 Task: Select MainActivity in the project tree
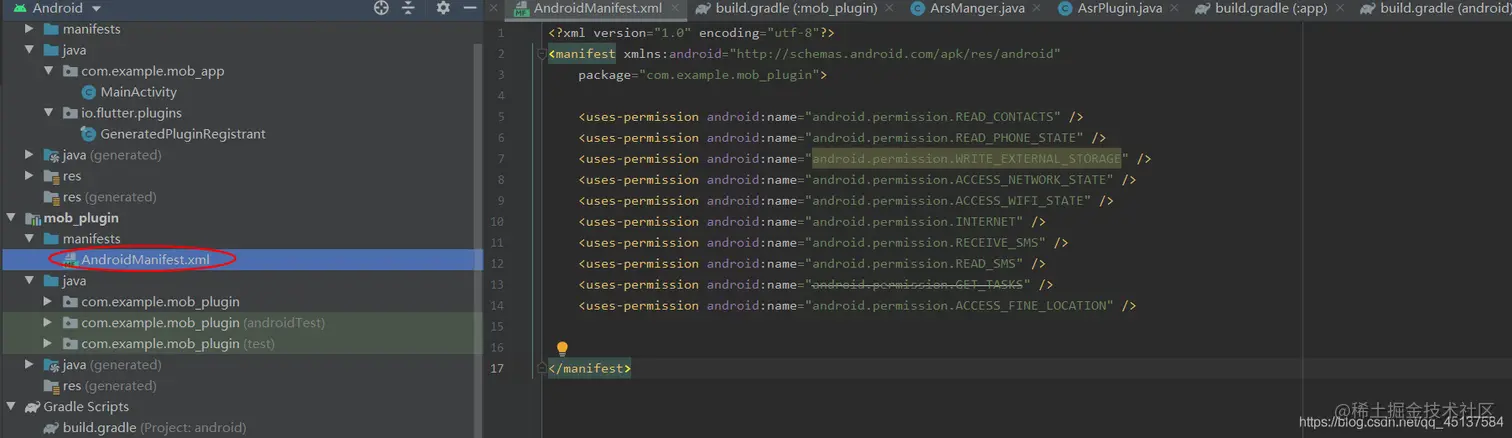(139, 92)
